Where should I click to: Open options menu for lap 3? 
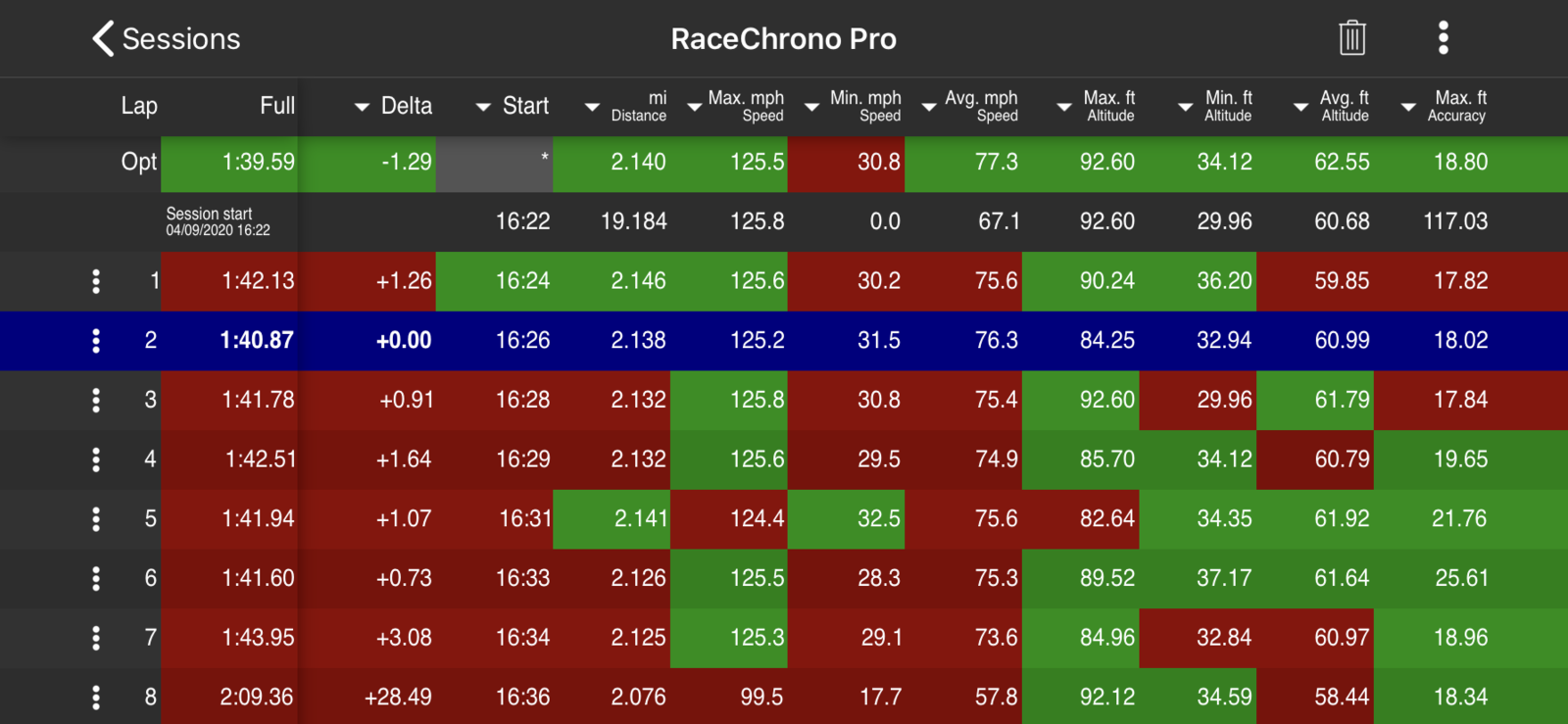pyautogui.click(x=96, y=400)
